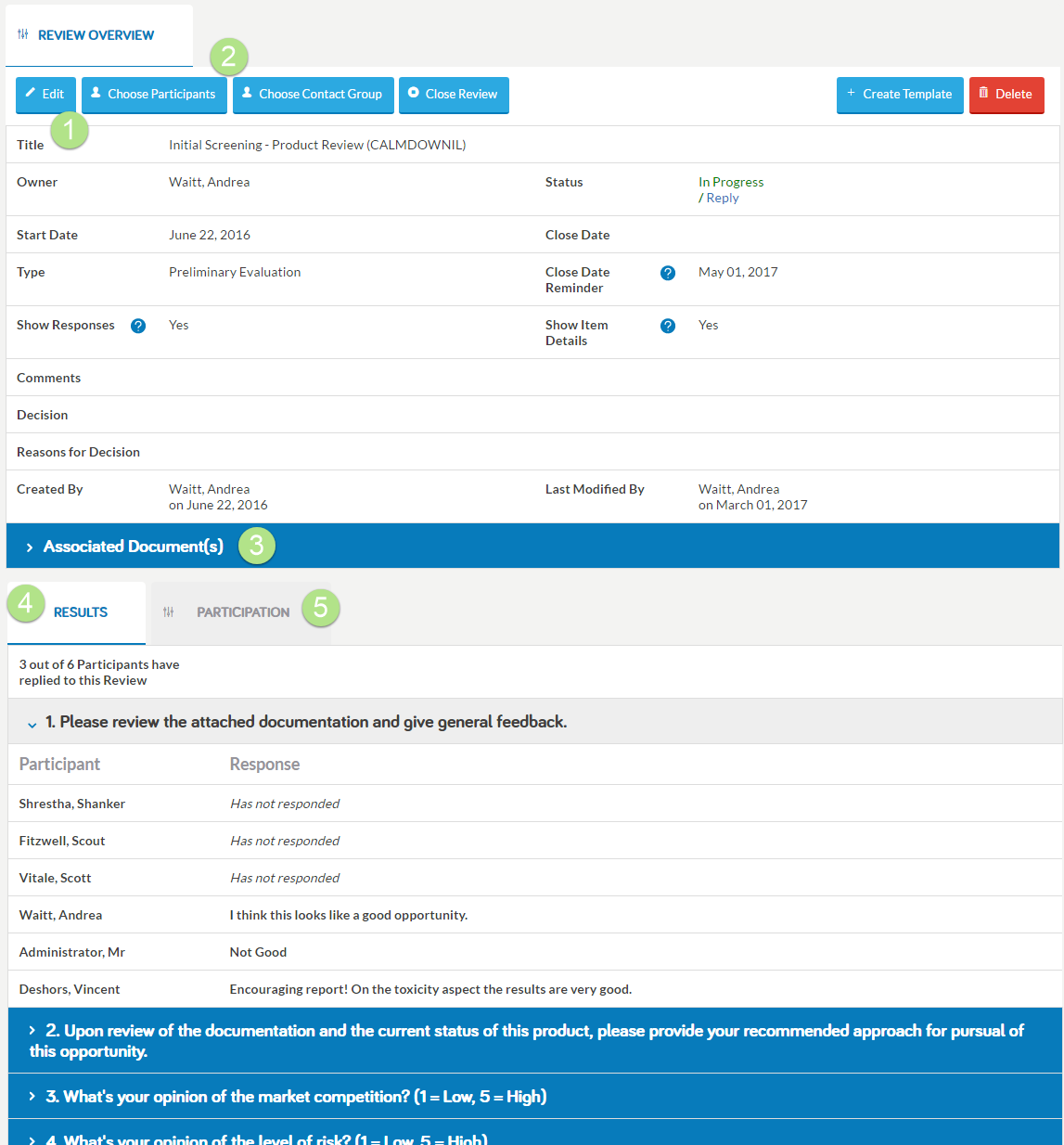The height and width of the screenshot is (1145, 1064).
Task: Select participant Administrator, Mr
Action: pyautogui.click(x=72, y=952)
